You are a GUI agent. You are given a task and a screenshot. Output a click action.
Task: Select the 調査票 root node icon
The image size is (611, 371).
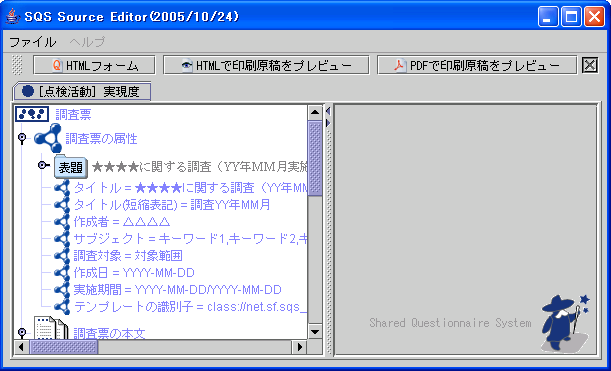[32, 114]
